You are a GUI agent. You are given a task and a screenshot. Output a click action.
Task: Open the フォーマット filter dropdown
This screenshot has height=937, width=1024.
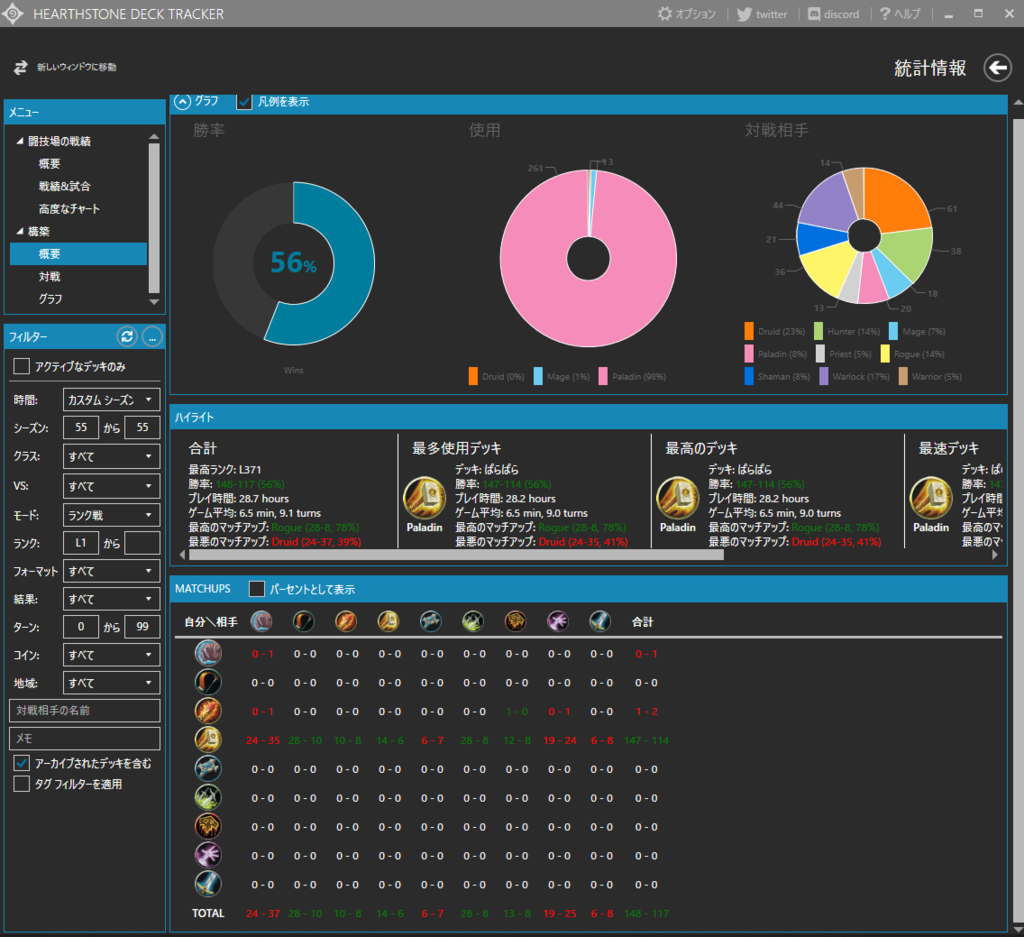pyautogui.click(x=111, y=571)
